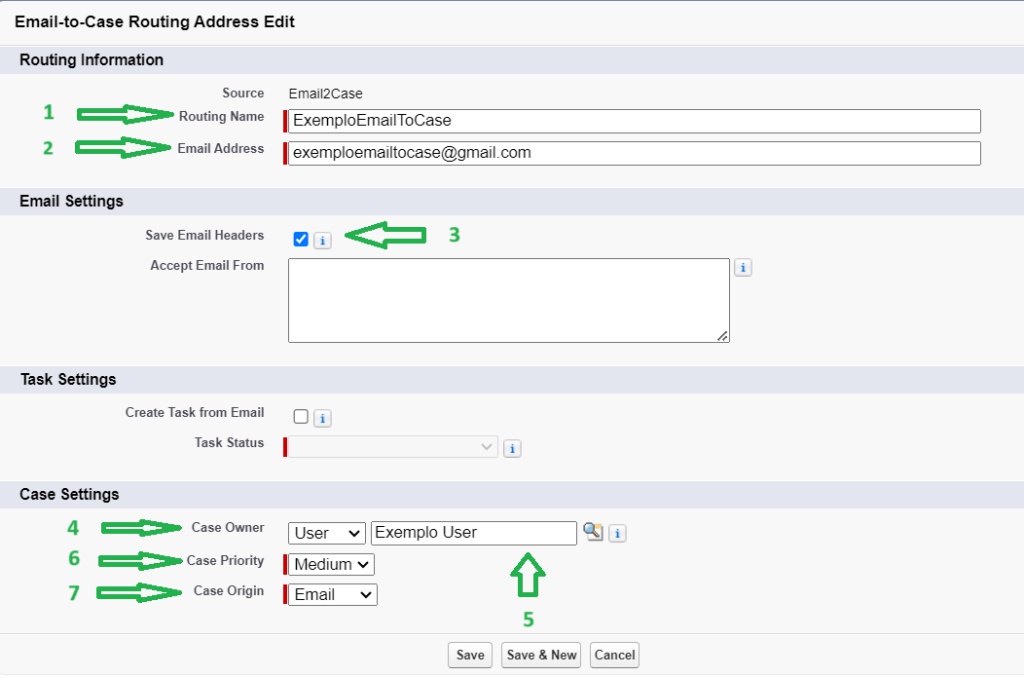Click the Case Priority label
This screenshot has width=1024, height=677.
(225, 560)
